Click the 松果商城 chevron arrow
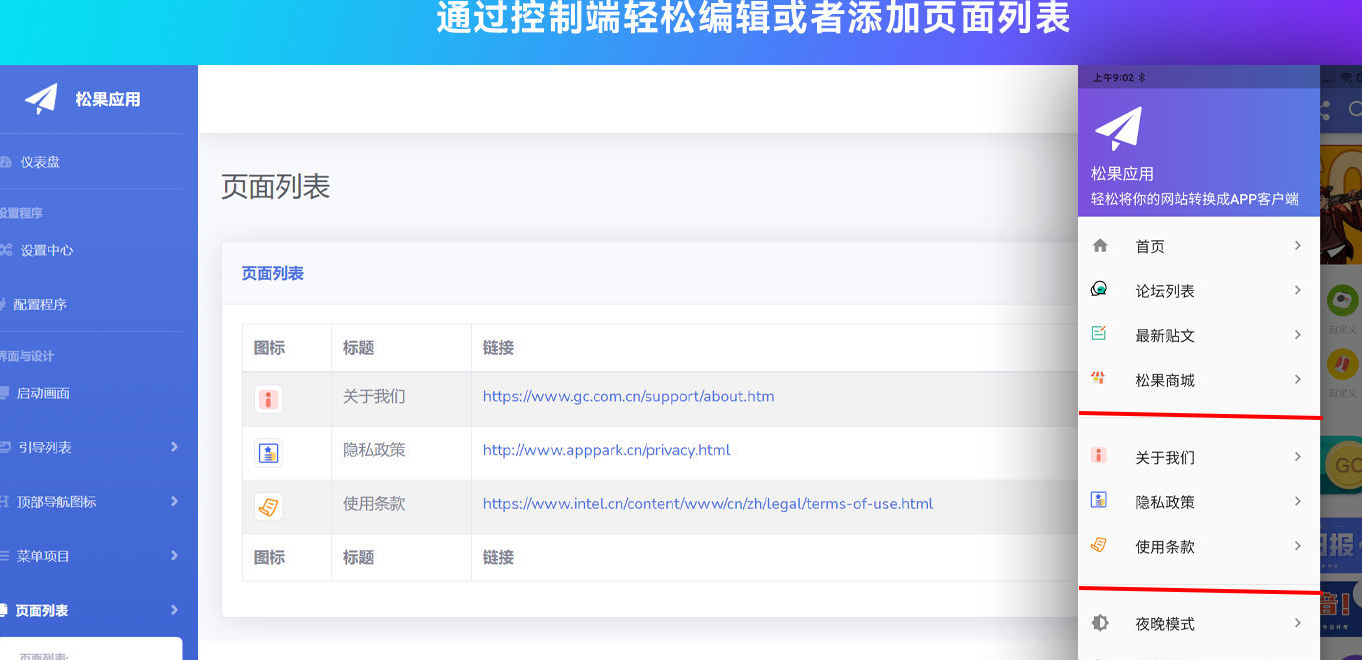 [1297, 380]
